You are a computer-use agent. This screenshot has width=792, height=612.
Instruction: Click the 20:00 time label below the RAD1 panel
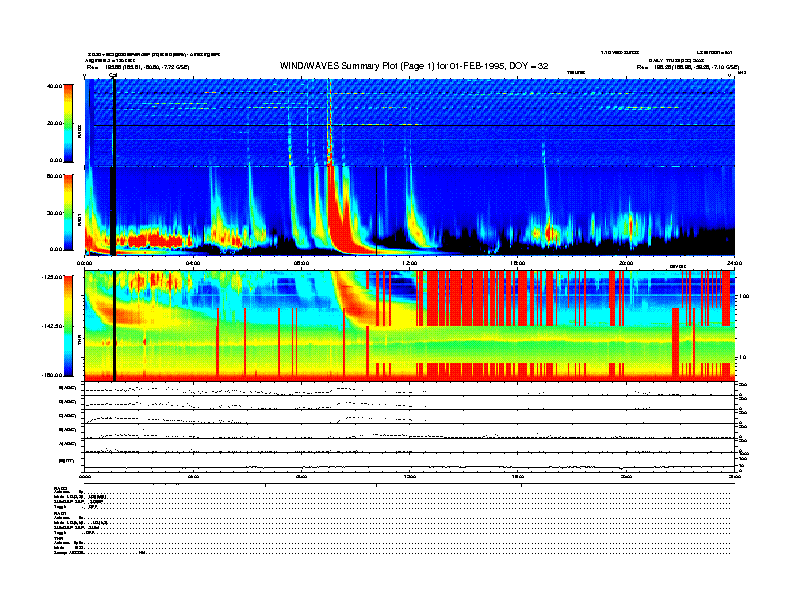pyautogui.click(x=626, y=263)
